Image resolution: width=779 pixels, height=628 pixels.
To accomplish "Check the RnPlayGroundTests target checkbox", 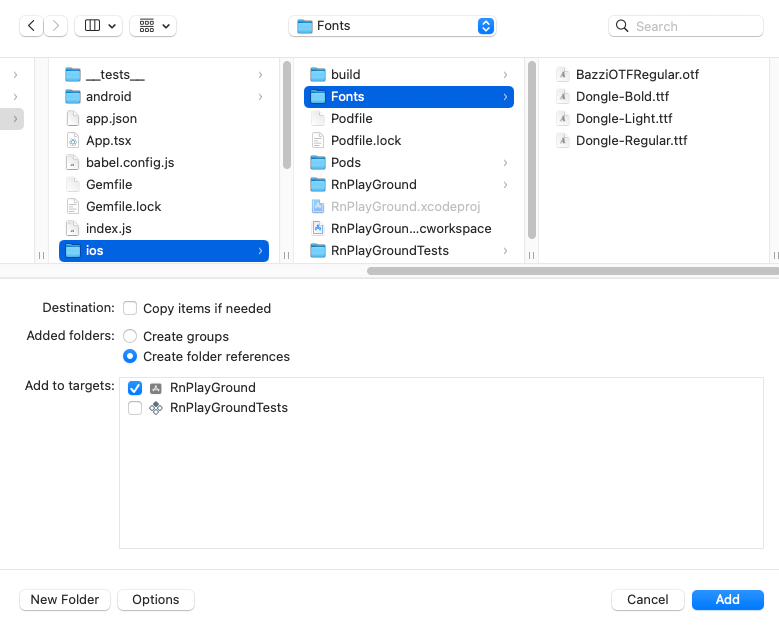I will click(x=135, y=408).
